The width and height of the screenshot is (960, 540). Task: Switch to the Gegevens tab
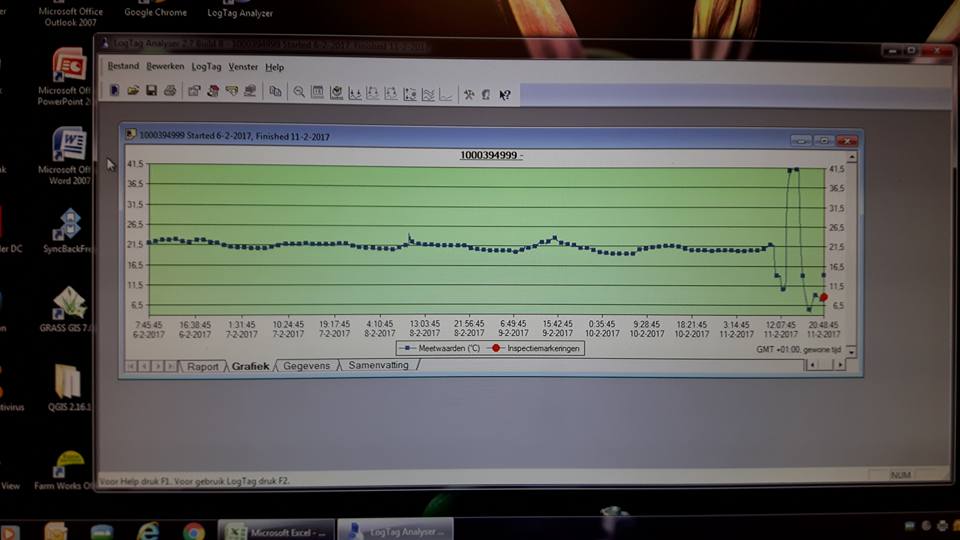coord(306,366)
